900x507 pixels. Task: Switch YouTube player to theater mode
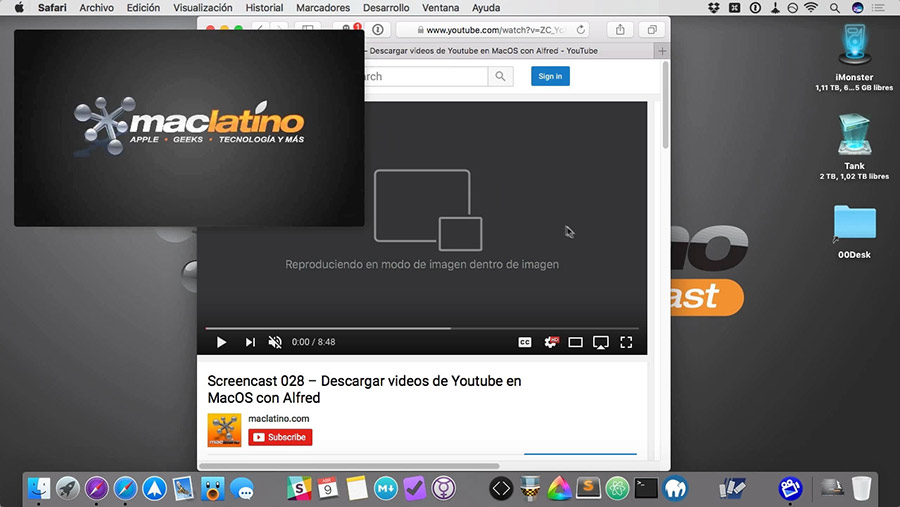coord(575,342)
